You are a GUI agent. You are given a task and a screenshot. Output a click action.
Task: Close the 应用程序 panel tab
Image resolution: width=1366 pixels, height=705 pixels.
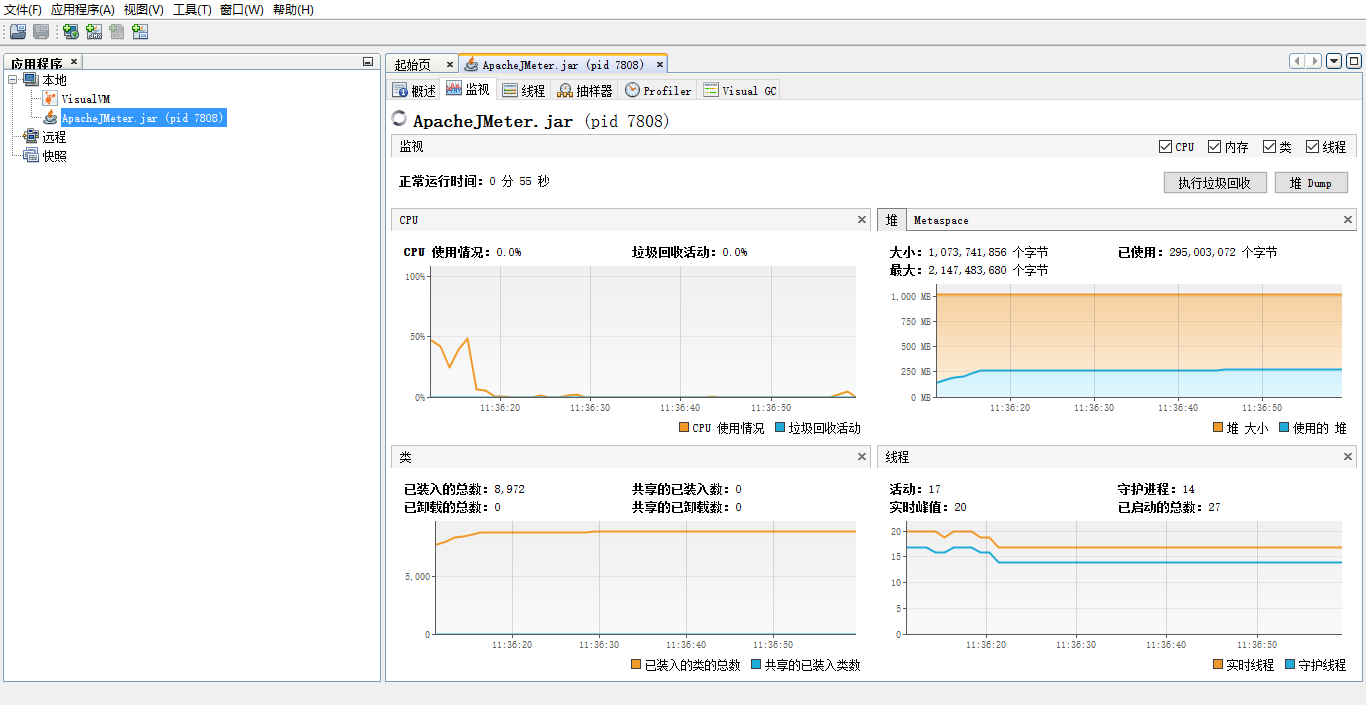click(x=74, y=62)
